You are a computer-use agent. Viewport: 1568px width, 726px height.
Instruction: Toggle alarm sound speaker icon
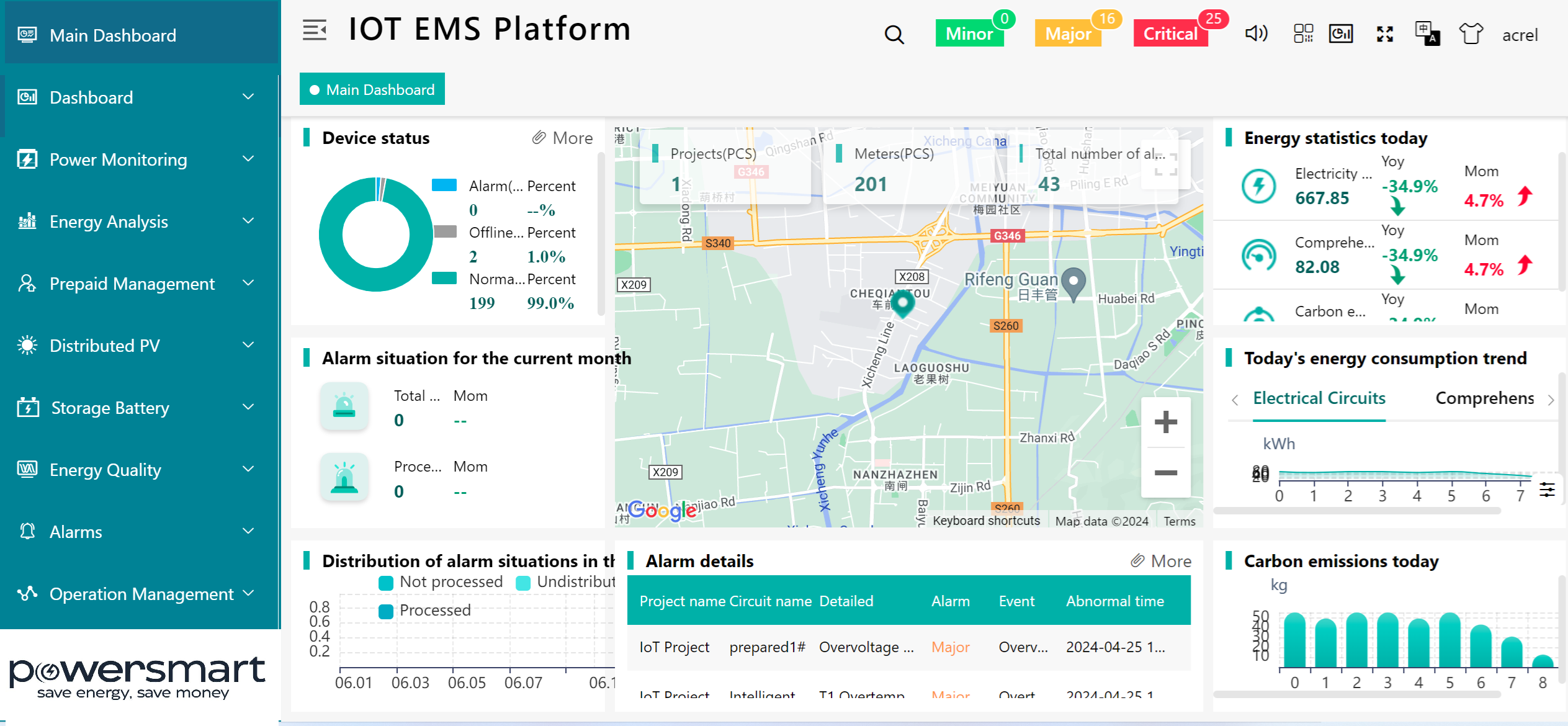[x=1257, y=33]
